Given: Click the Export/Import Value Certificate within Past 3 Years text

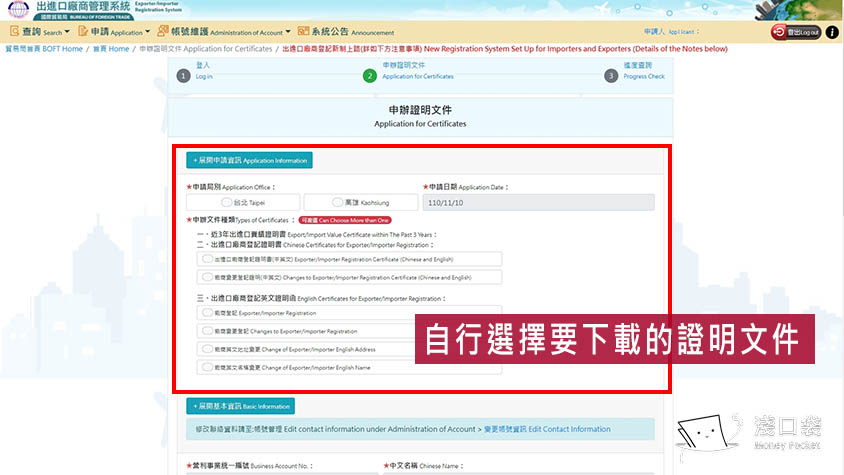Looking at the screenshot, I should tap(316, 235).
